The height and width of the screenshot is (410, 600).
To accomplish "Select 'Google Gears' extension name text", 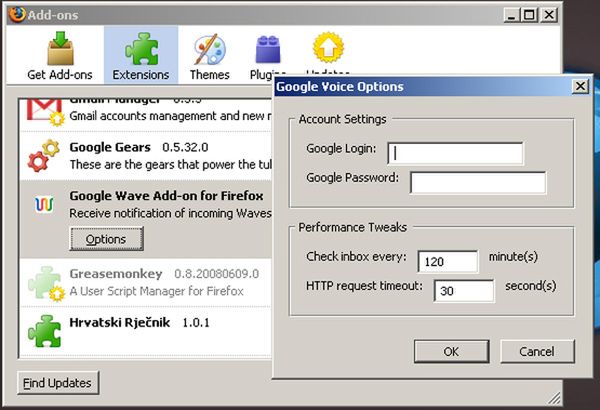I will 110,147.
